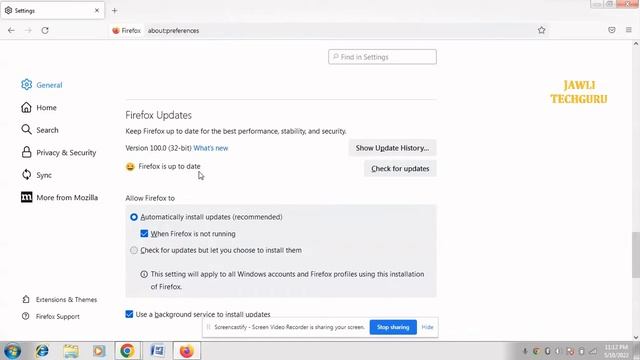Hide the Screencastify sharing notification
This screenshot has height=360, width=640.
point(427,327)
